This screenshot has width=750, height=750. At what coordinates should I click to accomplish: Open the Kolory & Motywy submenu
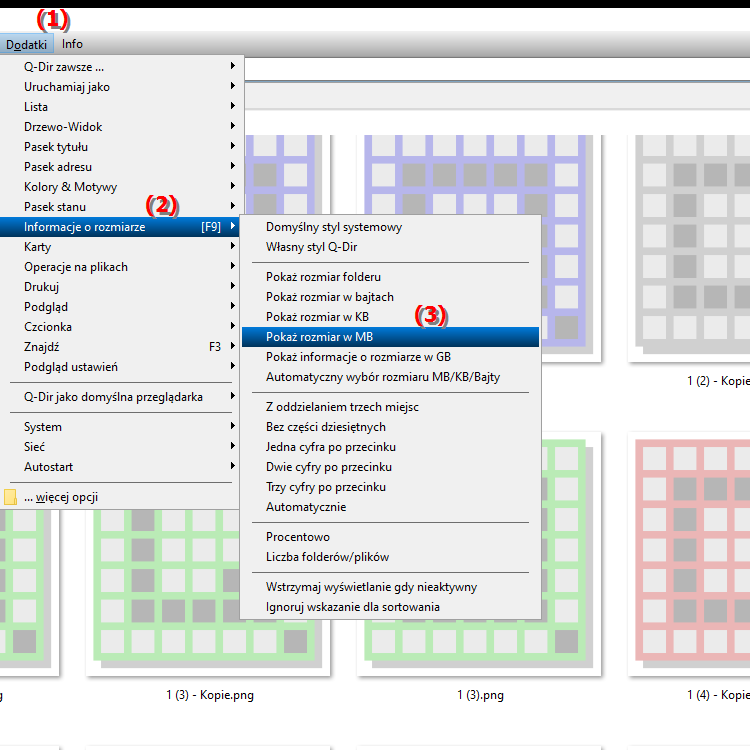[121, 187]
